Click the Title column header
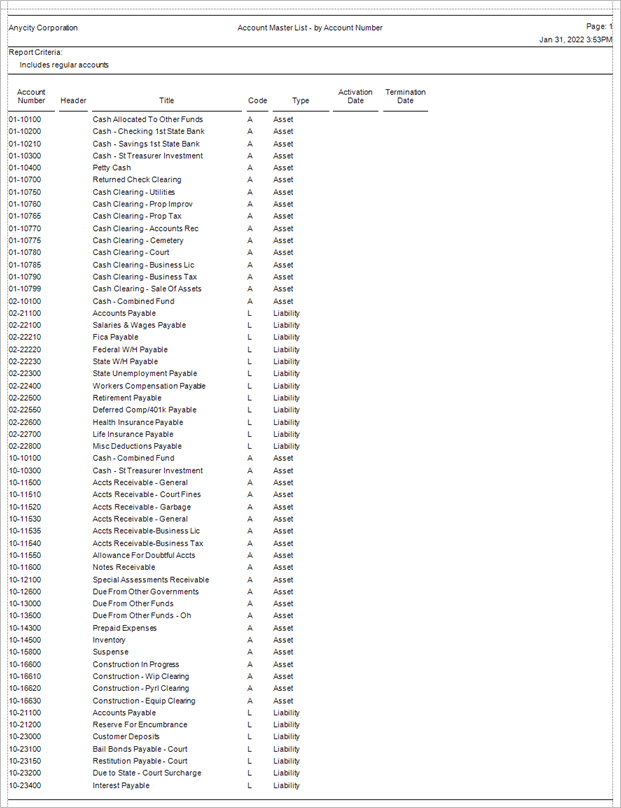This screenshot has height=808, width=621. pos(166,100)
